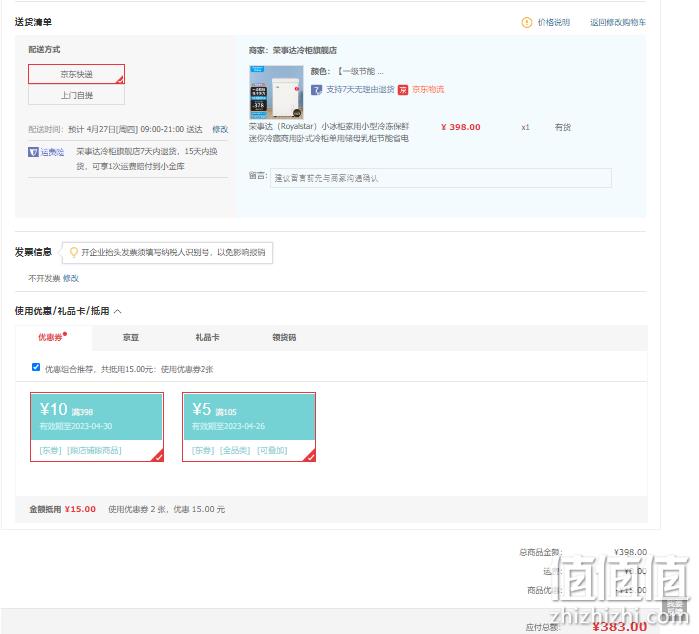Toggle the ¥10 满398 coupon
The width and height of the screenshot is (699, 634).
[x=97, y=427]
